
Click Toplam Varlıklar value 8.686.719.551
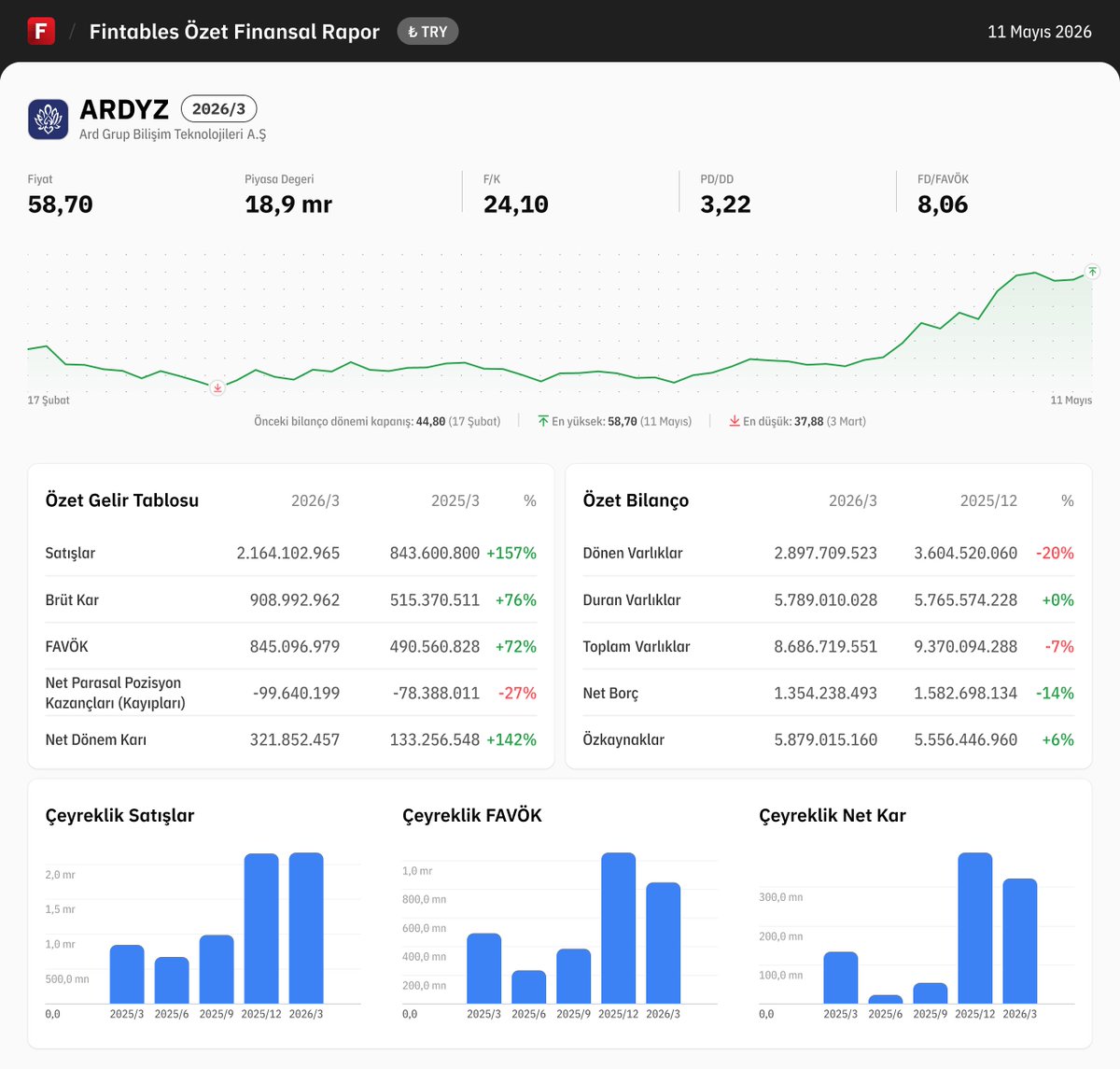(x=826, y=646)
